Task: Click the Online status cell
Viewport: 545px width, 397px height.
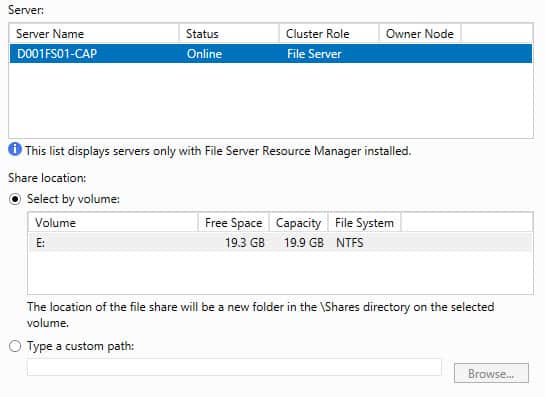Action: click(x=204, y=54)
